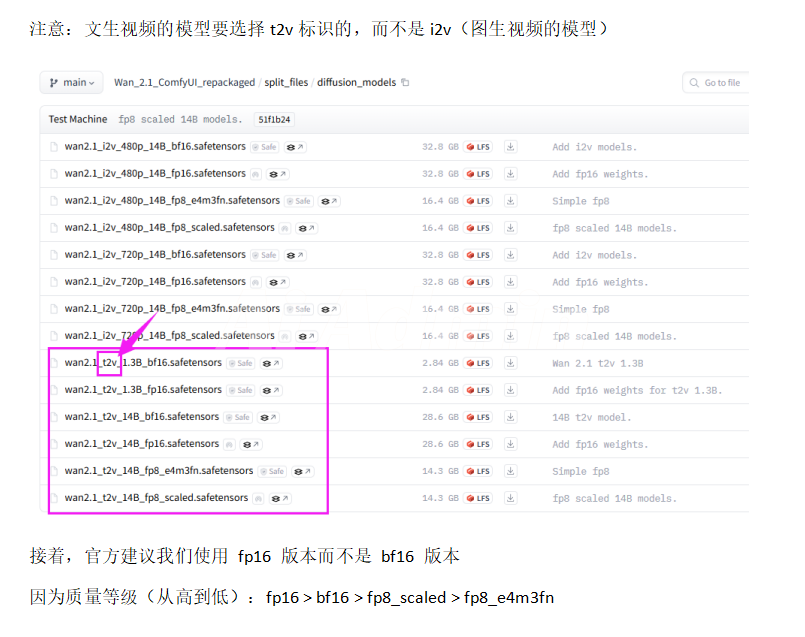Open the wan2.1_t2v_14B_fp8_e4m3fn.safetensors file

[x=158, y=471]
